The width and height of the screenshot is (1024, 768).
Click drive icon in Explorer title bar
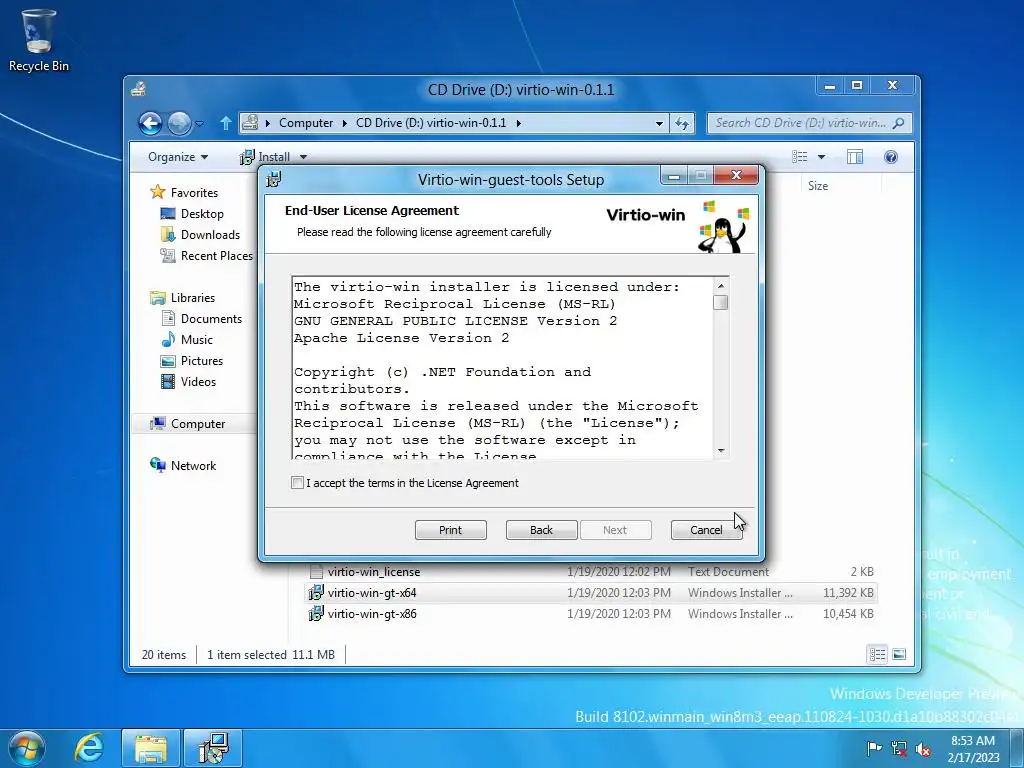point(138,89)
